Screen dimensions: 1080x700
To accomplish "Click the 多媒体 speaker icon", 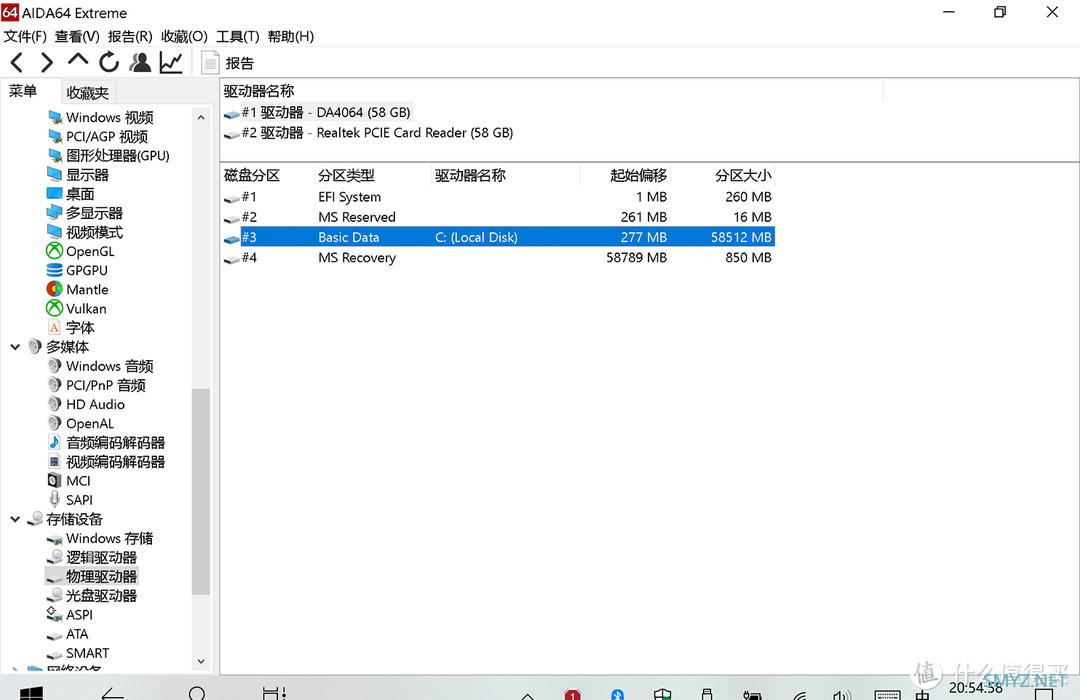I will [34, 347].
